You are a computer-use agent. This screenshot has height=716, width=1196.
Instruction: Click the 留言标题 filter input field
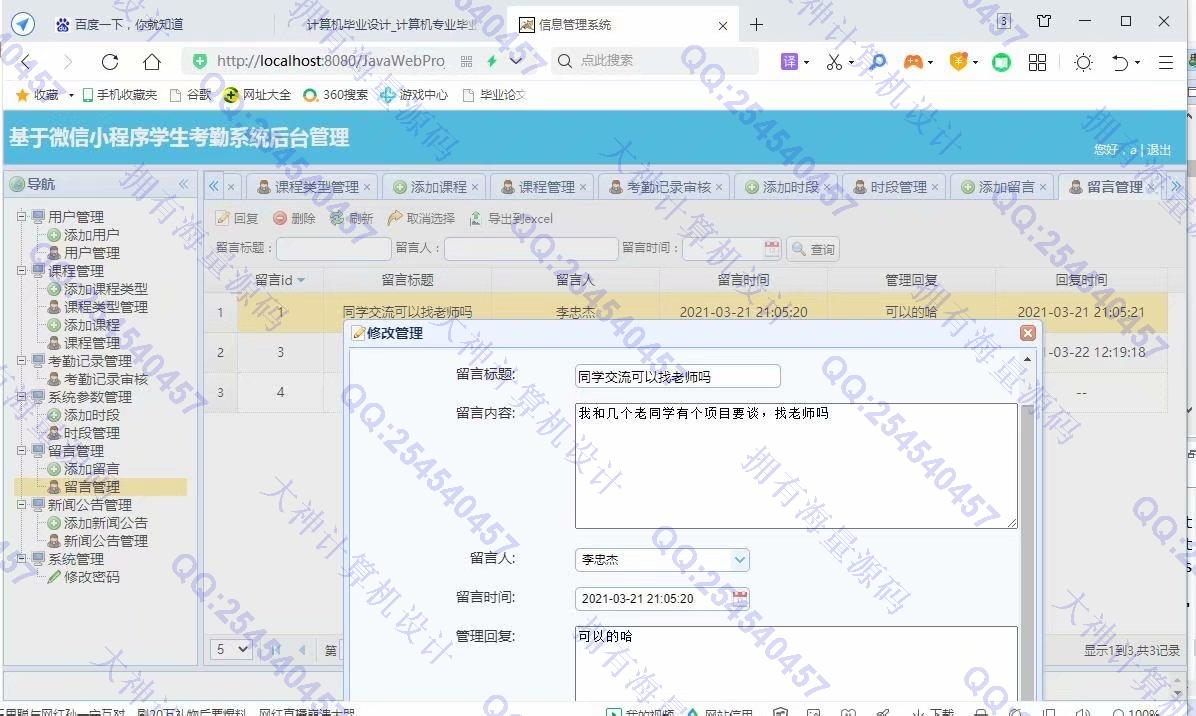(334, 249)
